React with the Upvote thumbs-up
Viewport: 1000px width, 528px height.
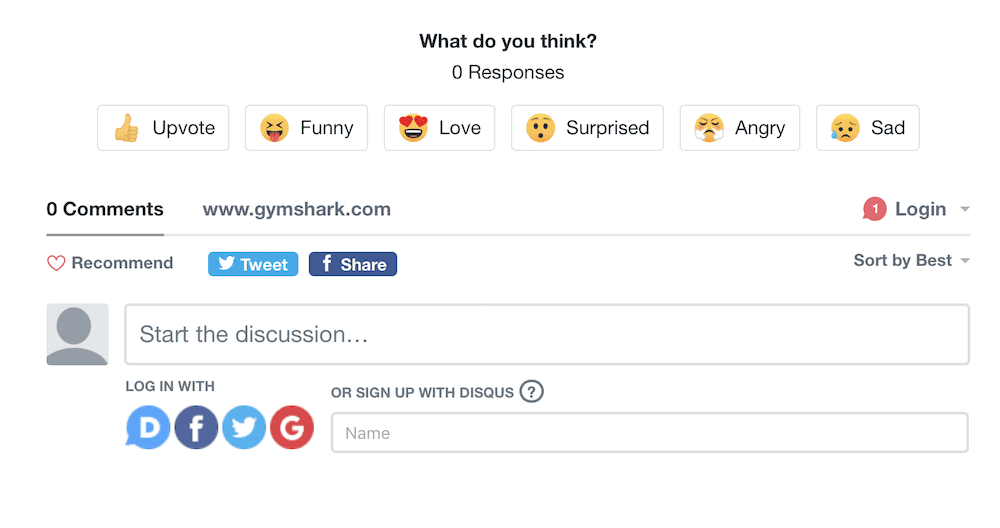(x=163, y=128)
